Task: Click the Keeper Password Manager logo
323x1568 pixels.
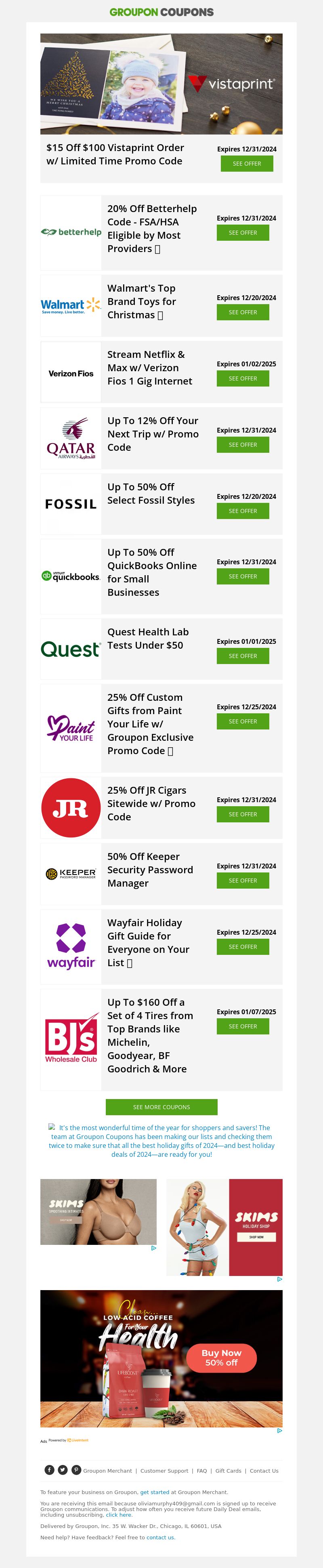Action: 71,874
